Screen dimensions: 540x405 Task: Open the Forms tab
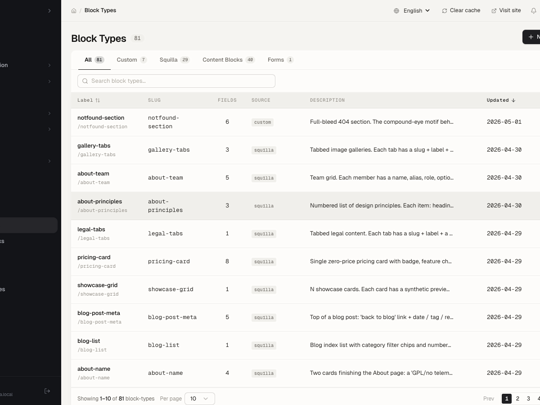[x=280, y=60]
